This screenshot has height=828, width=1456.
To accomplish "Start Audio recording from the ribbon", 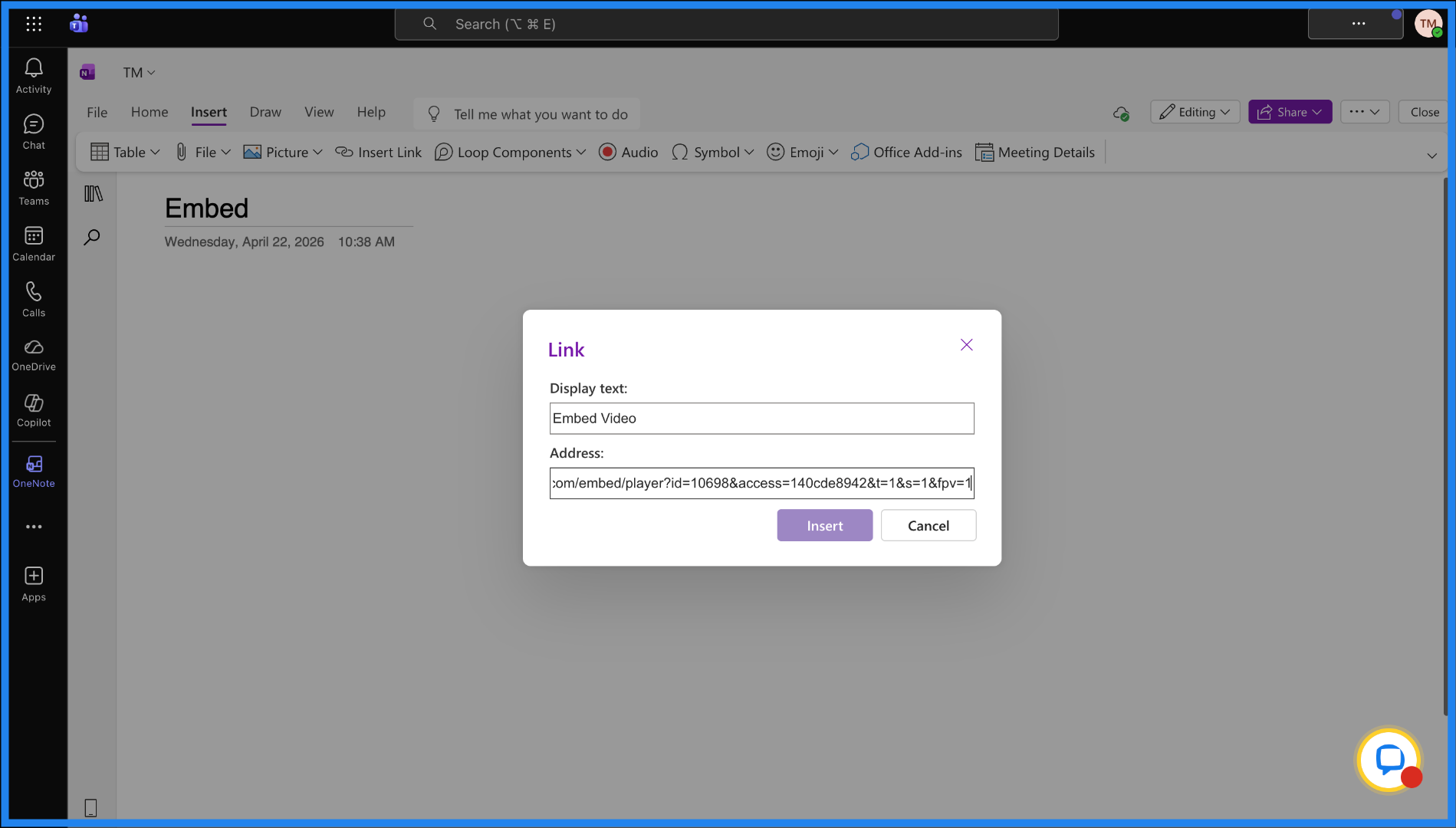I will pos(629,153).
